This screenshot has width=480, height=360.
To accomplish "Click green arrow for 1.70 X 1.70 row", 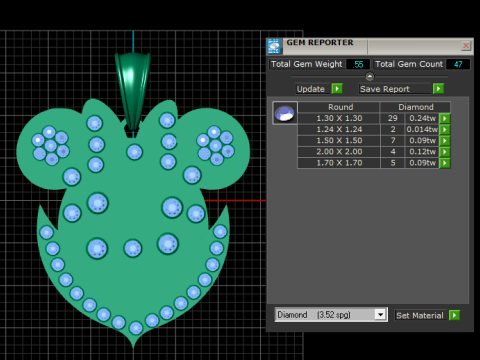I will [x=445, y=163].
